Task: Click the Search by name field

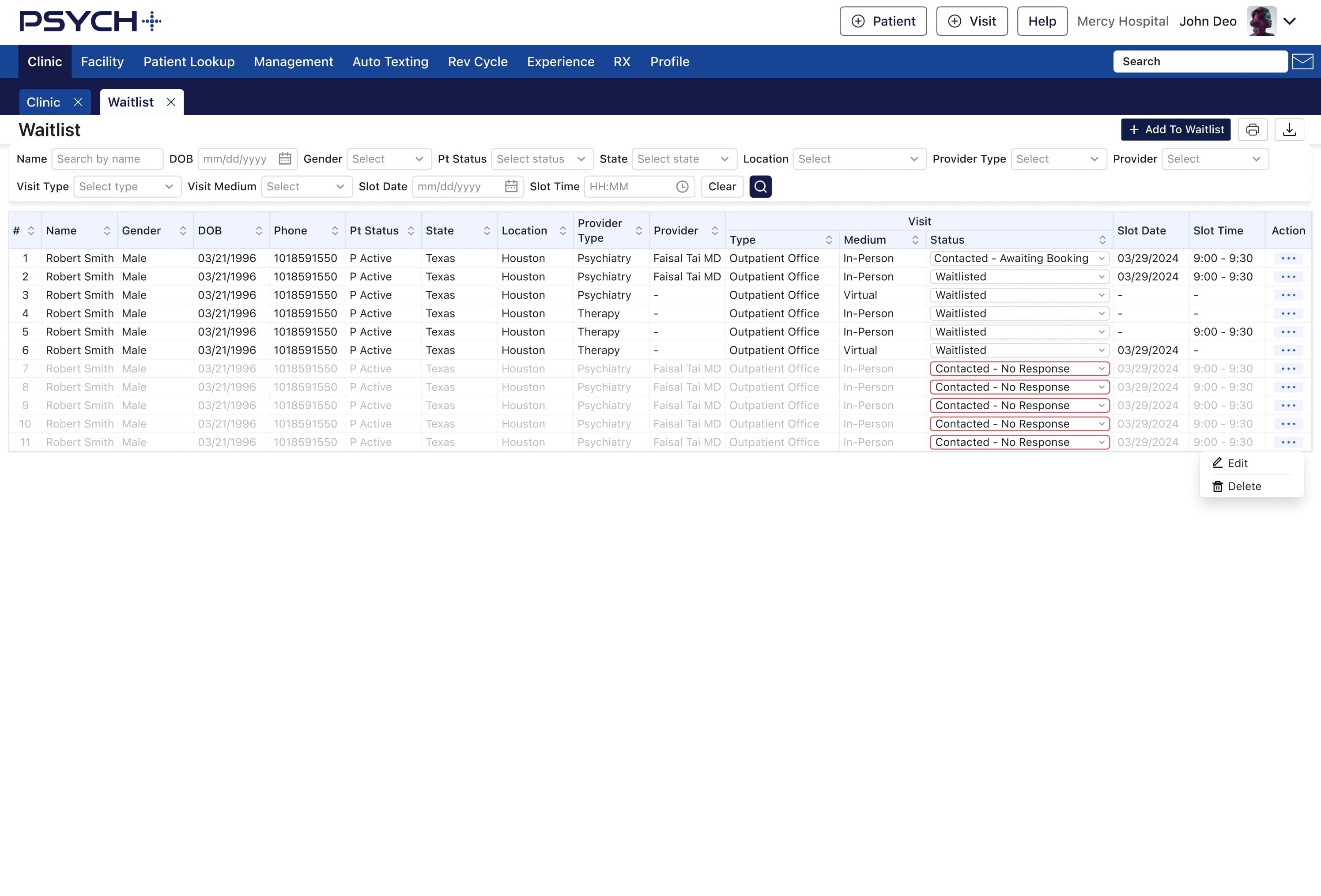Action: pyautogui.click(x=107, y=159)
